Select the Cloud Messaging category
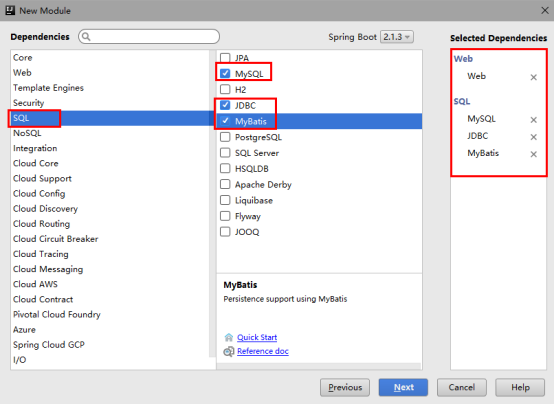The image size is (554, 404). coord(110,269)
